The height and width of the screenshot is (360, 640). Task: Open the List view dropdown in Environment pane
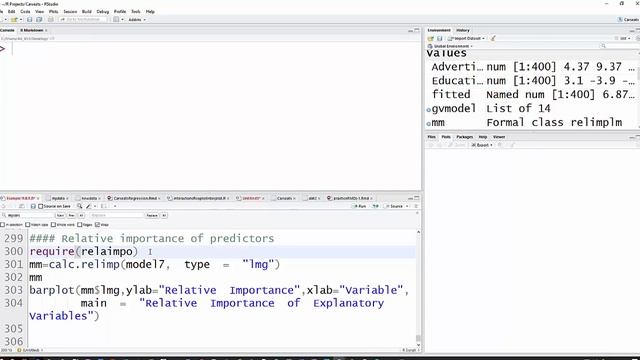(x=623, y=38)
